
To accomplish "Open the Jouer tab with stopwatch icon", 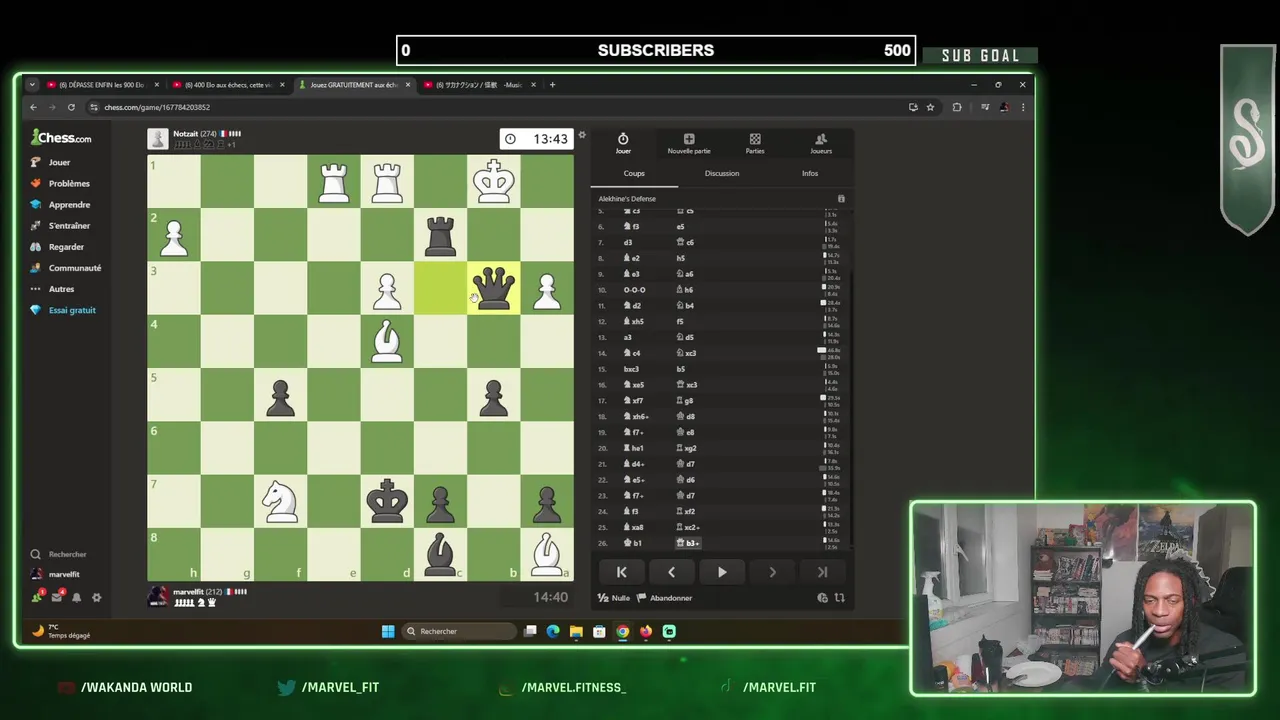I will pos(623,144).
